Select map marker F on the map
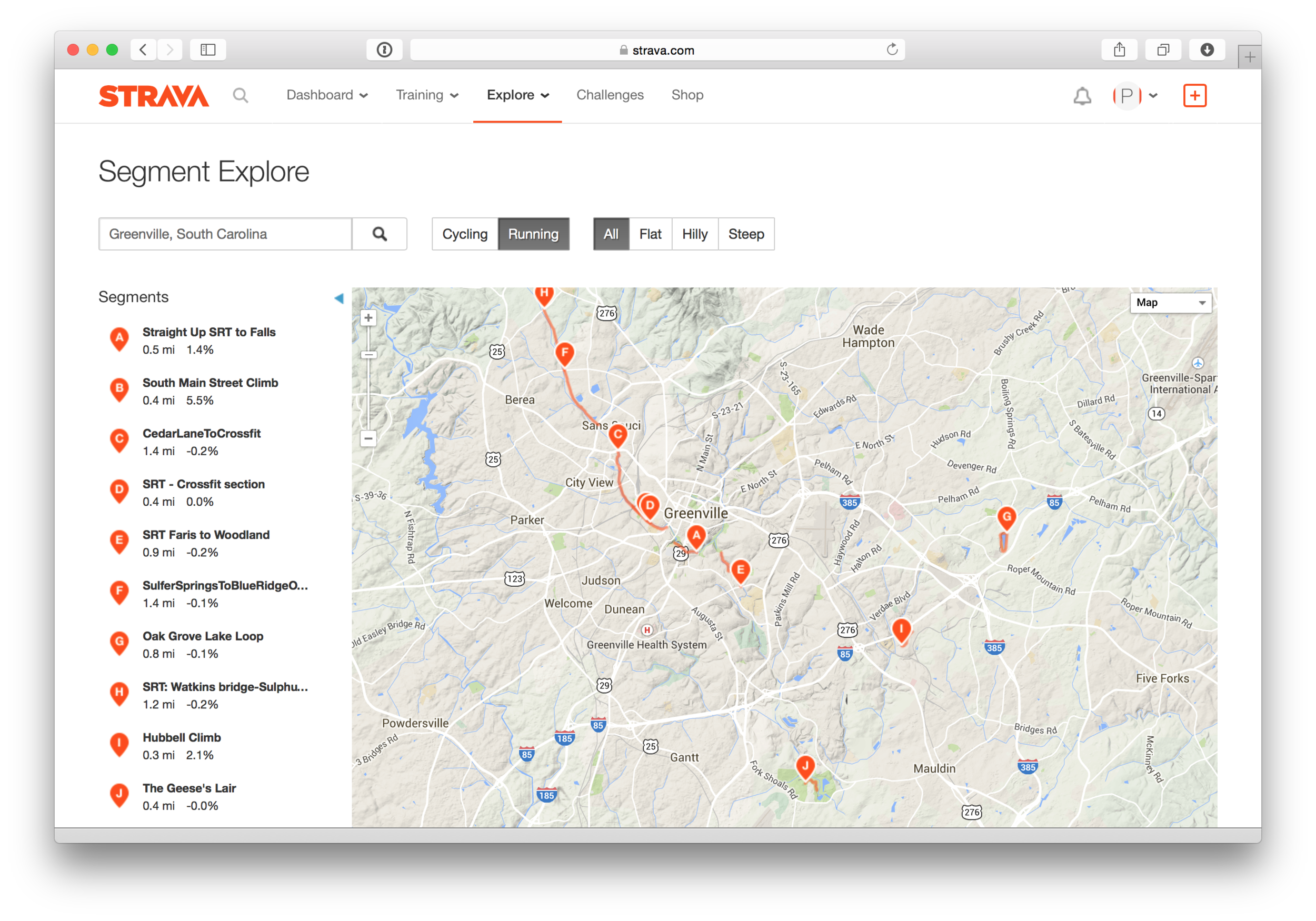1316x921 pixels. [565, 353]
